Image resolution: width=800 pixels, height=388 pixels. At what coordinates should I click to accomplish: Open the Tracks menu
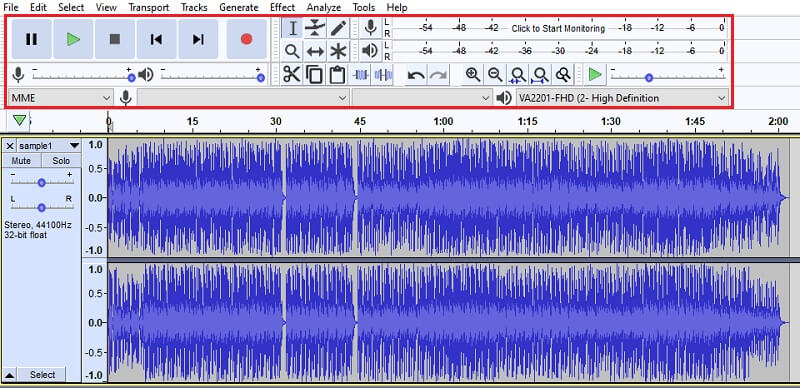click(x=194, y=7)
